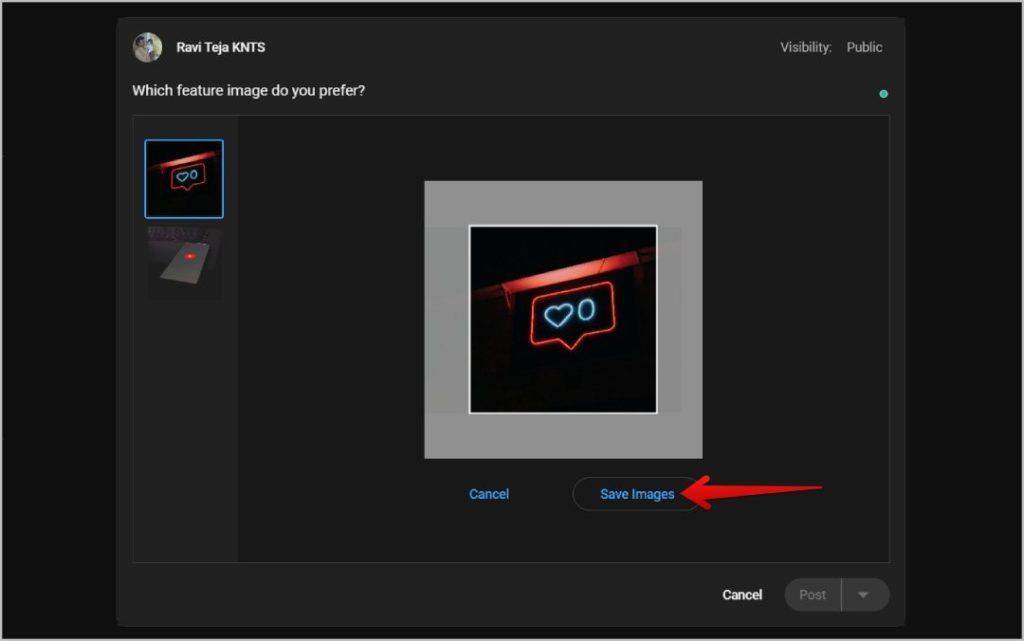This screenshot has height=641, width=1024.
Task: Open the dropdown arrow next to Post
Action: pyautogui.click(x=863, y=595)
